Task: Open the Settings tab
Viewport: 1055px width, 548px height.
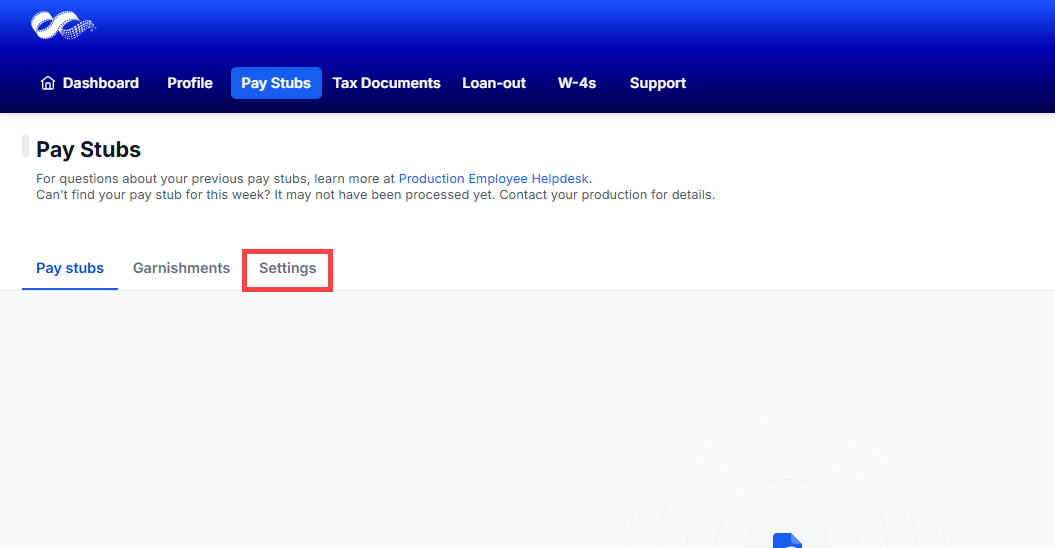Action: point(287,268)
